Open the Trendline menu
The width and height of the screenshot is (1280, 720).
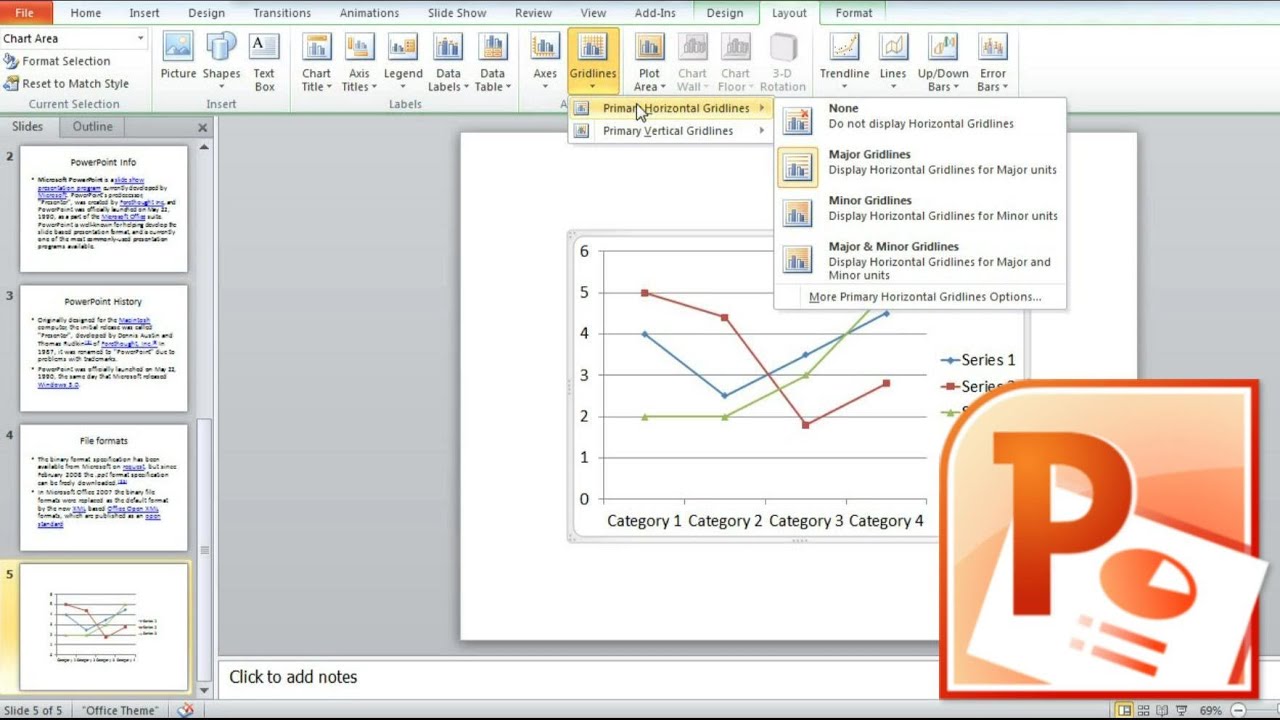pos(843,60)
